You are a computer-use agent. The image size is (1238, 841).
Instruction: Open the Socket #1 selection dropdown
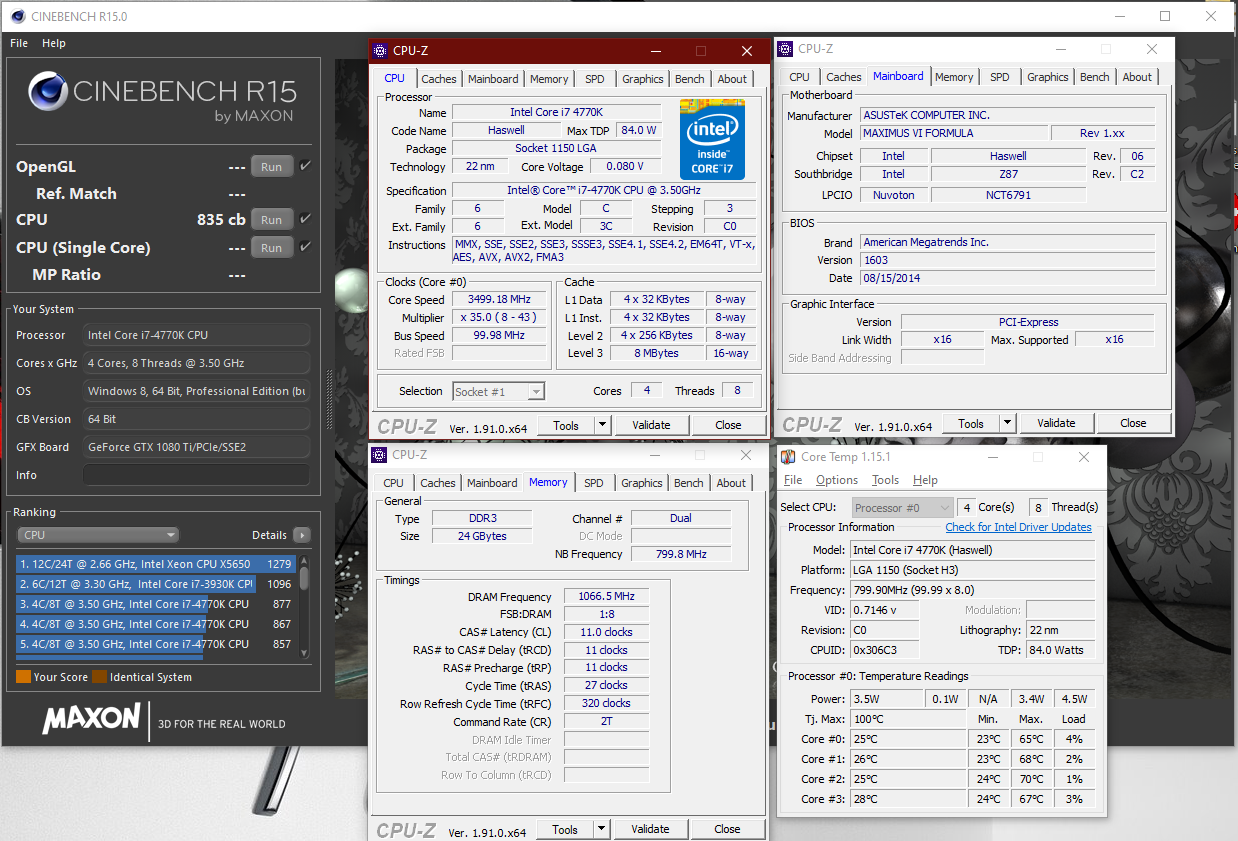tap(499, 391)
